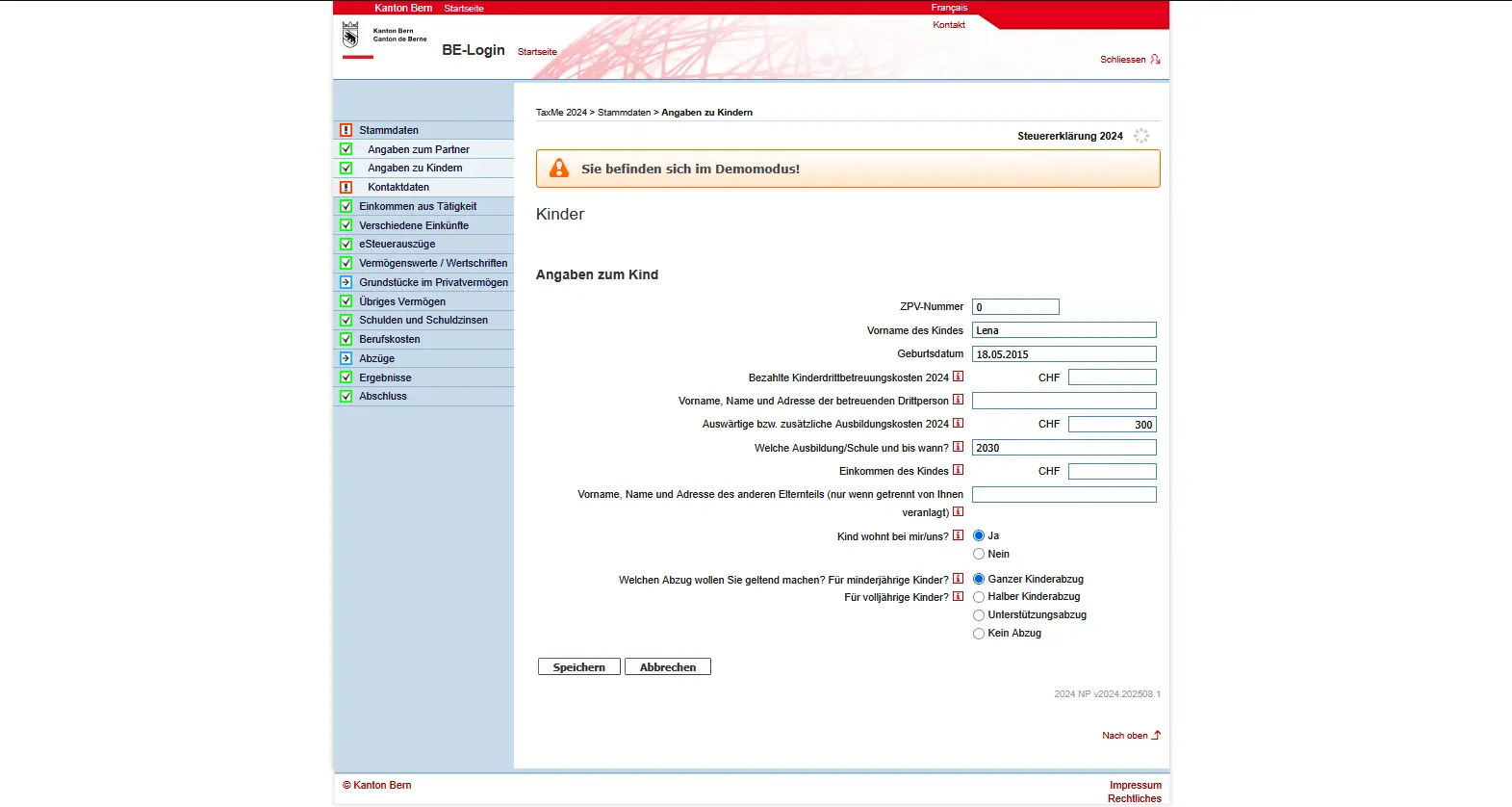Screen dimensions: 1512x807
Task: Click the Schliessen logout icon
Action: 1155,59
